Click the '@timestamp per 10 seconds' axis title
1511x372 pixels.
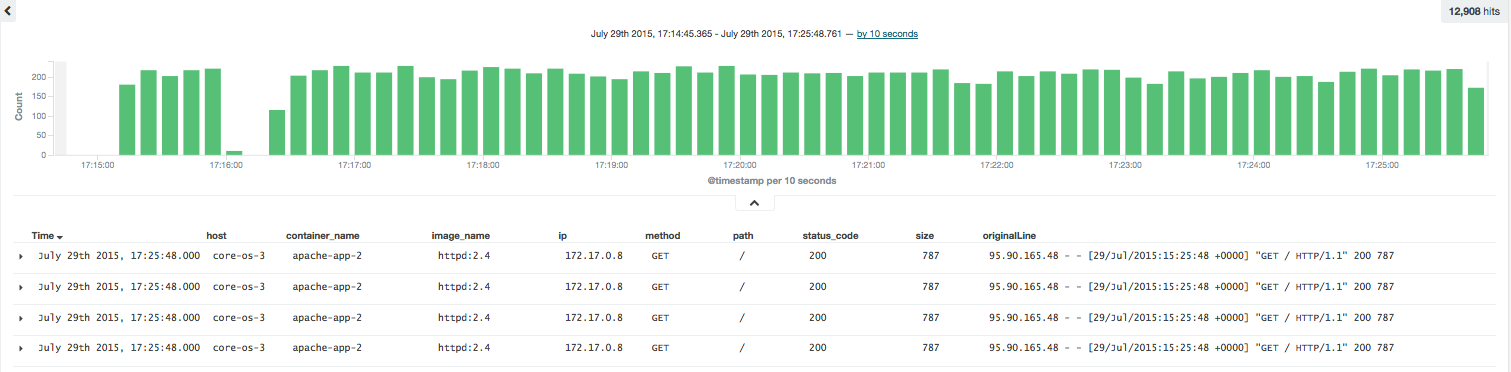(772, 181)
